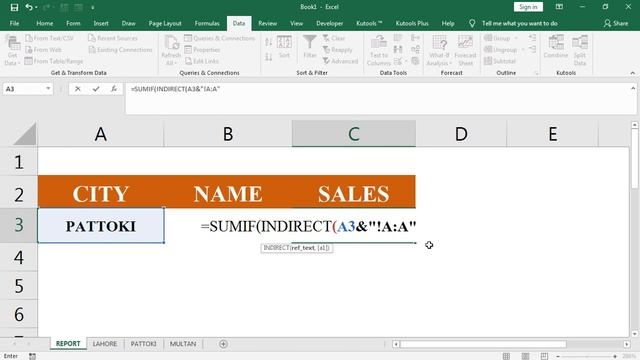Switch to the PATTOKI sheet tab
Screen dimensions: 640x360
143,344
